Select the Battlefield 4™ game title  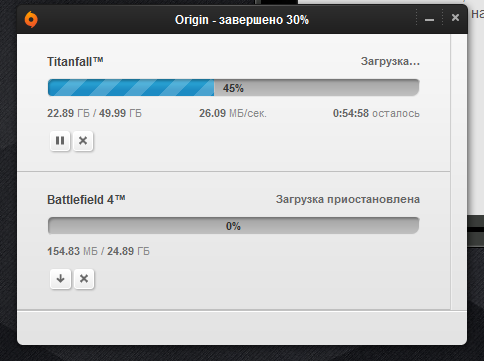[x=86, y=200]
